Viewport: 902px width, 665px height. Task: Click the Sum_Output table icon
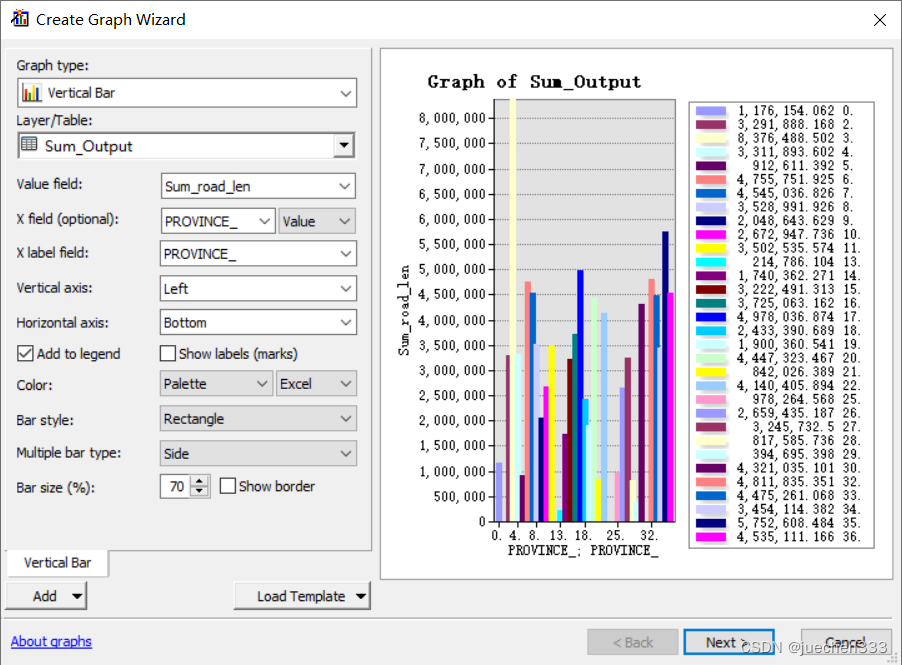point(29,144)
